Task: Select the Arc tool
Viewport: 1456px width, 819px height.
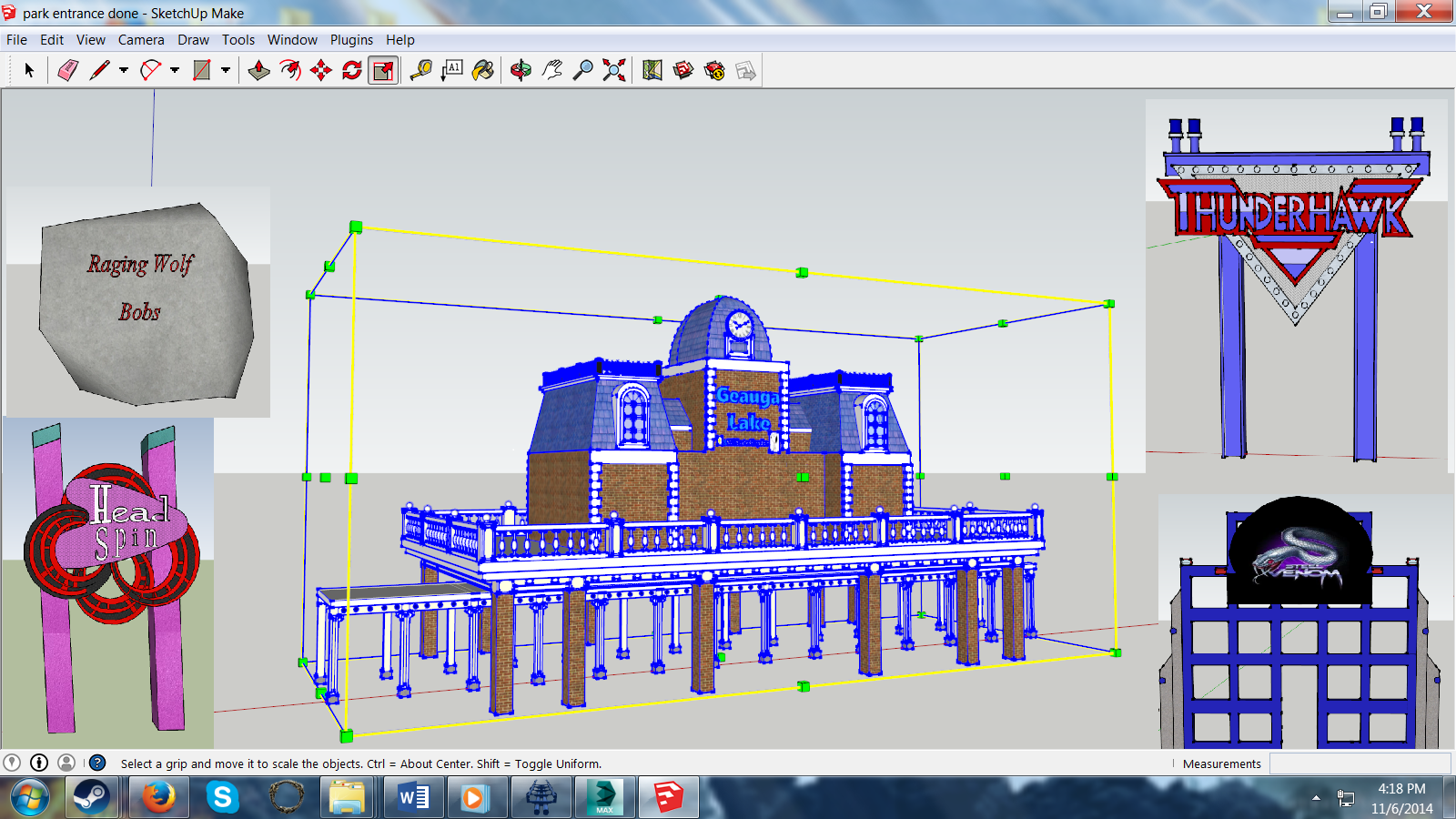Action: click(x=150, y=70)
